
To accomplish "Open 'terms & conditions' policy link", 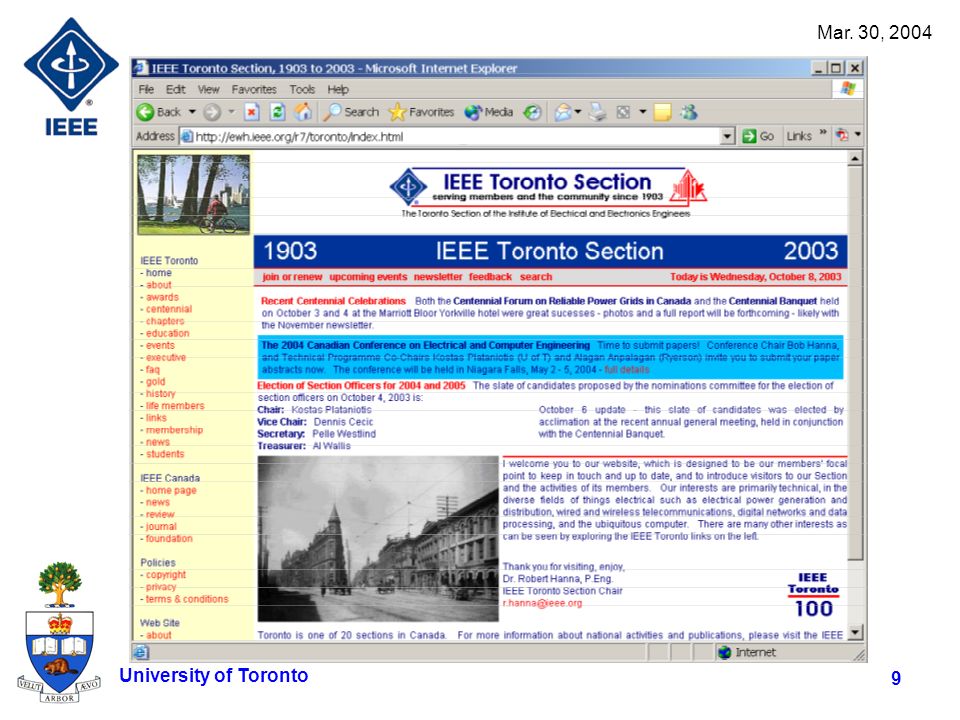I will point(187,599).
